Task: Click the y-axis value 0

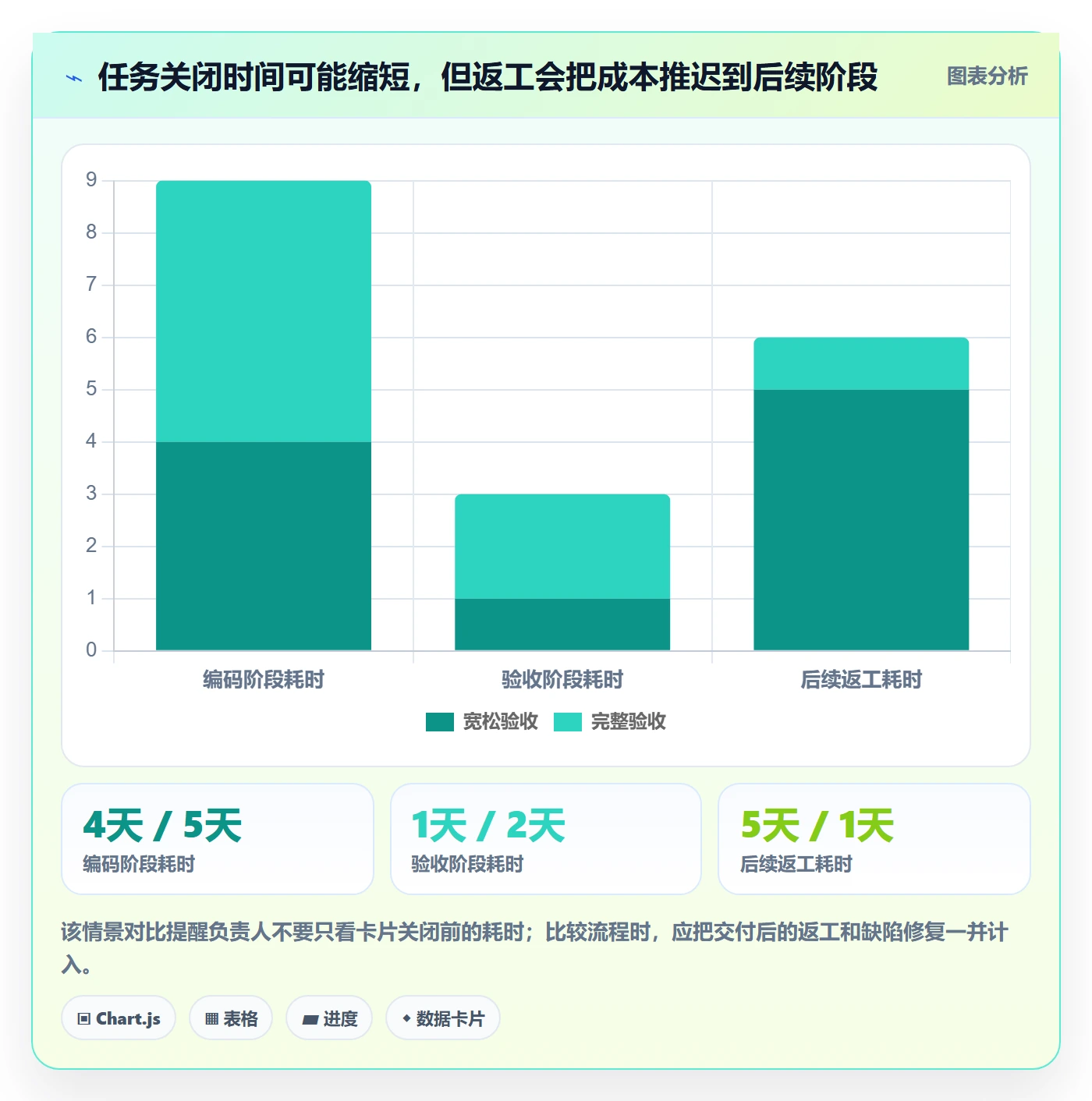Action: click(91, 650)
